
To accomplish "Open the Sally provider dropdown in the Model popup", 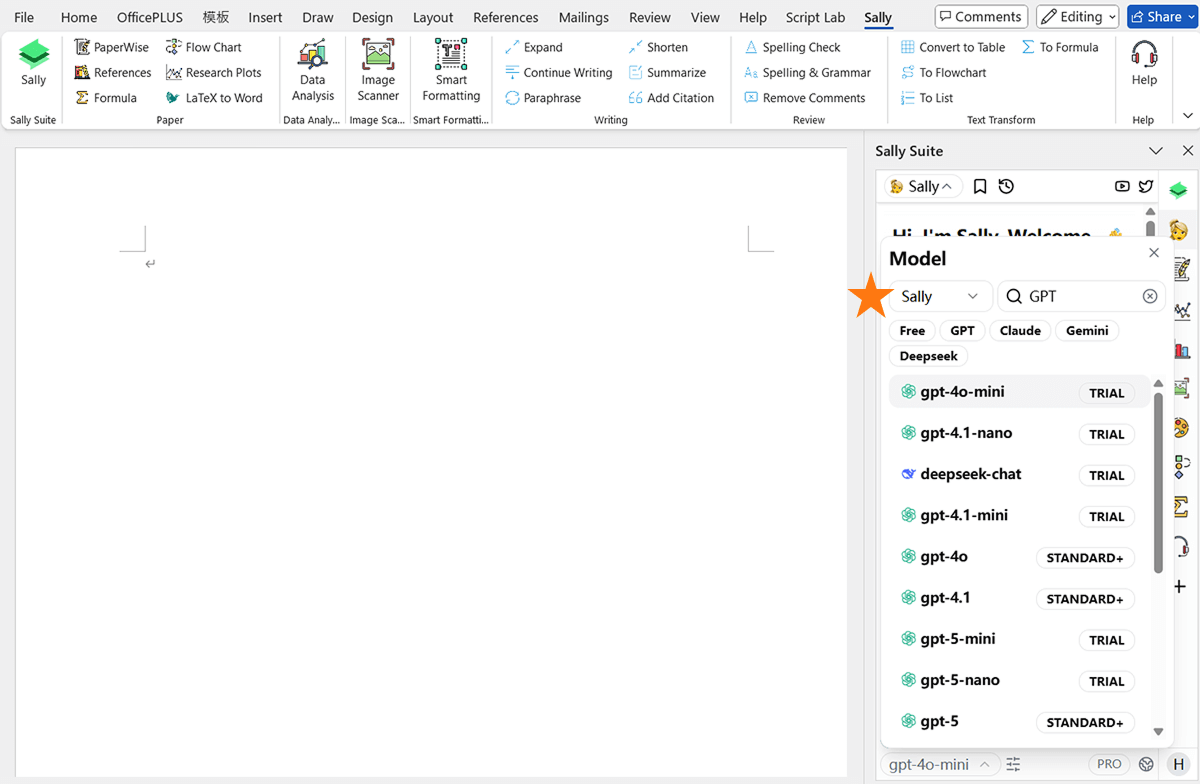I will [940, 296].
